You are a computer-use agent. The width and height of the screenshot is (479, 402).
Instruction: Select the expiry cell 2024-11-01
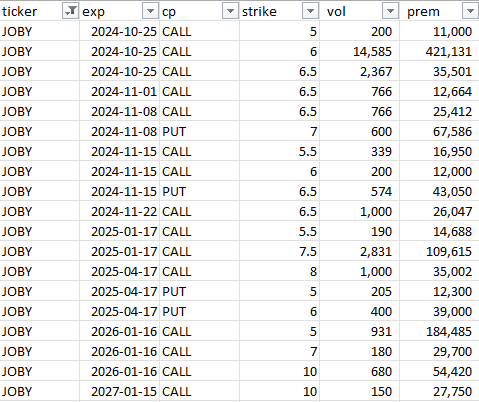[119, 91]
